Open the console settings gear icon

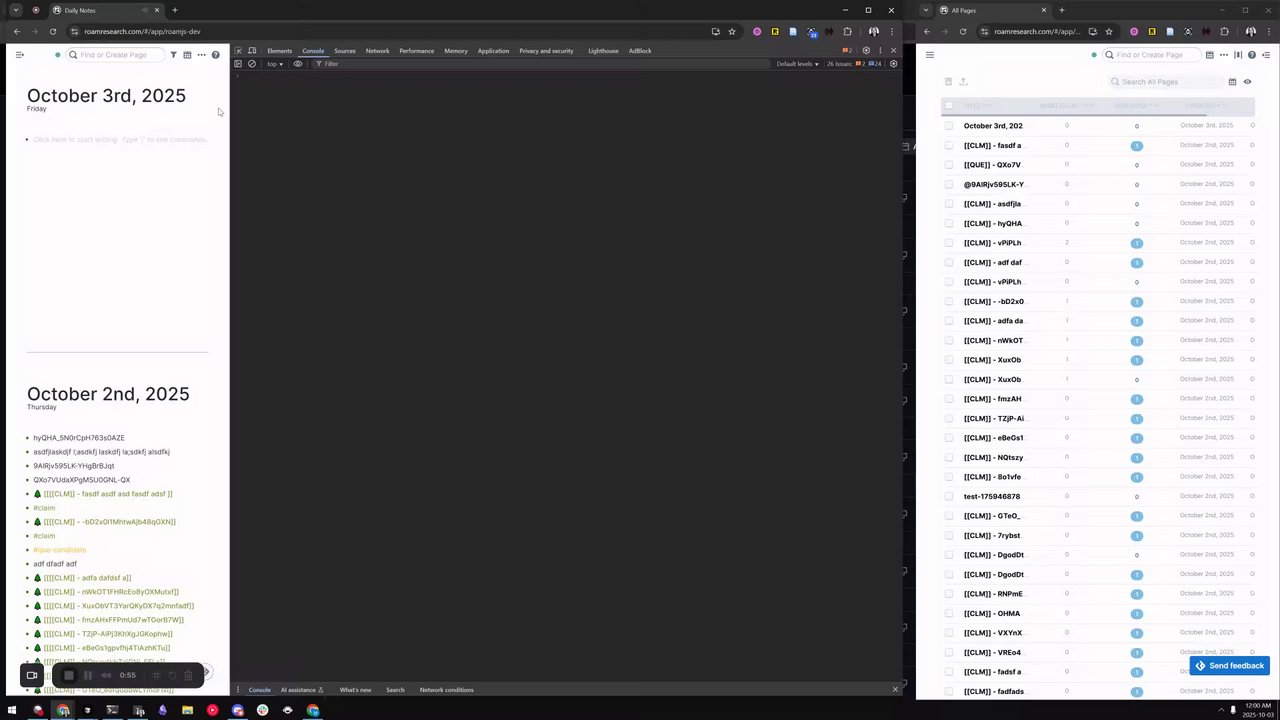click(893, 64)
